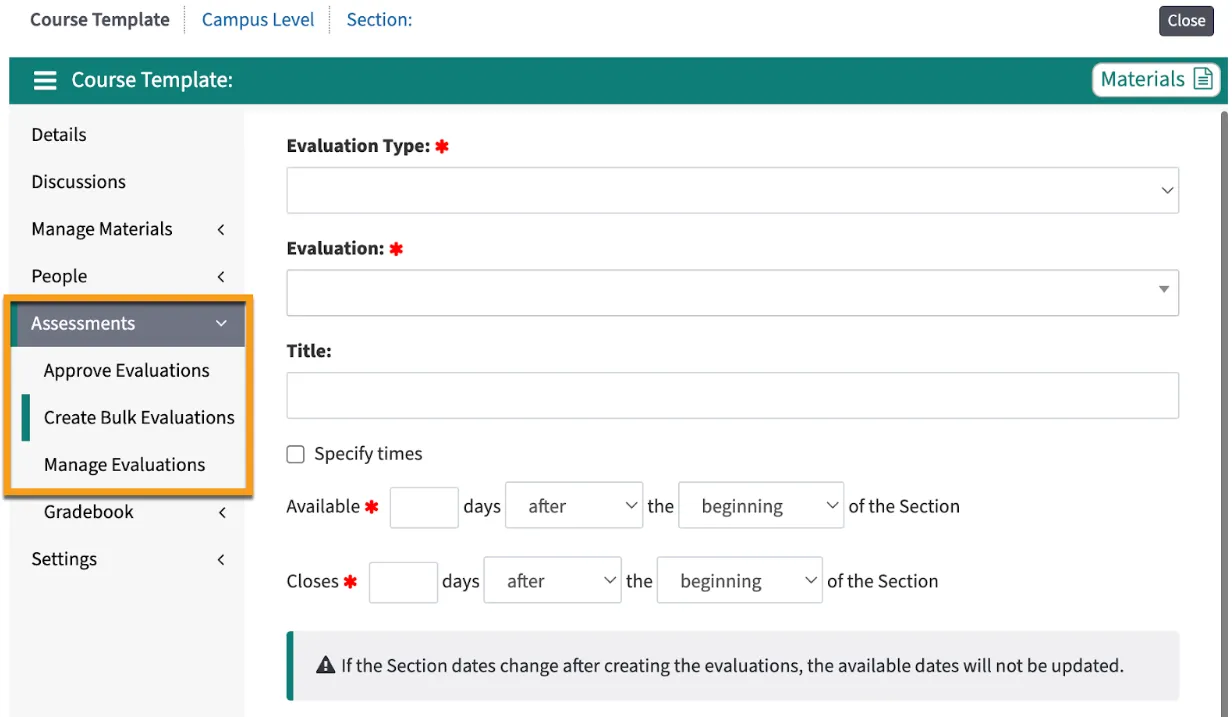Select Settings menu item
Viewport: 1232px width, 717px height.
(x=64, y=559)
